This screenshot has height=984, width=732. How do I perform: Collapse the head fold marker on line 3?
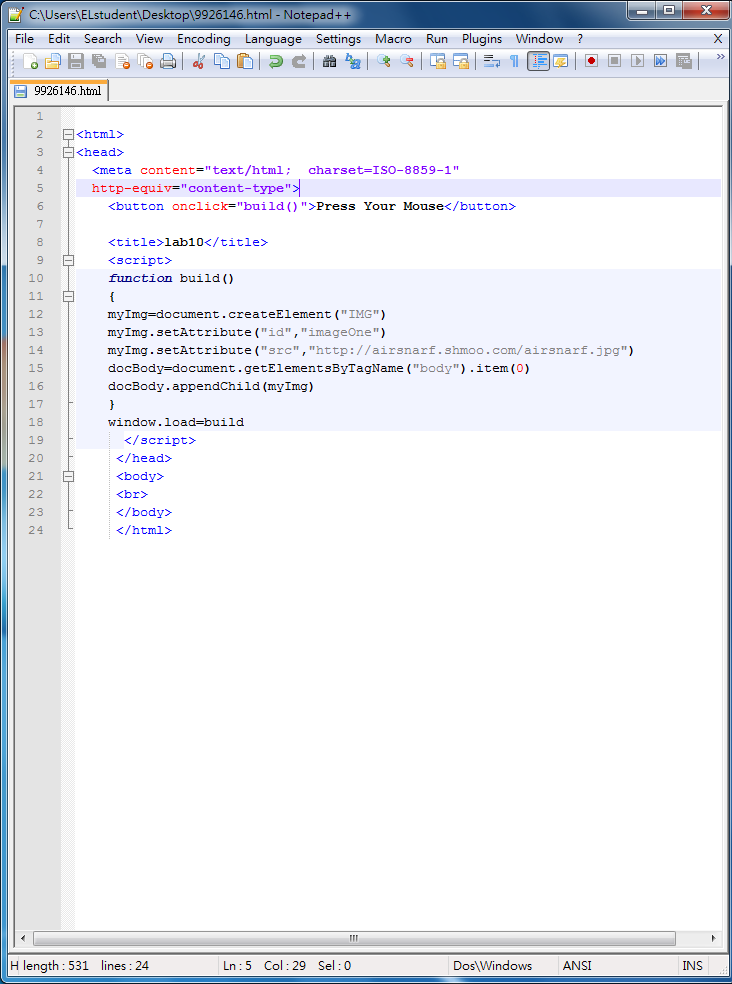[68, 152]
